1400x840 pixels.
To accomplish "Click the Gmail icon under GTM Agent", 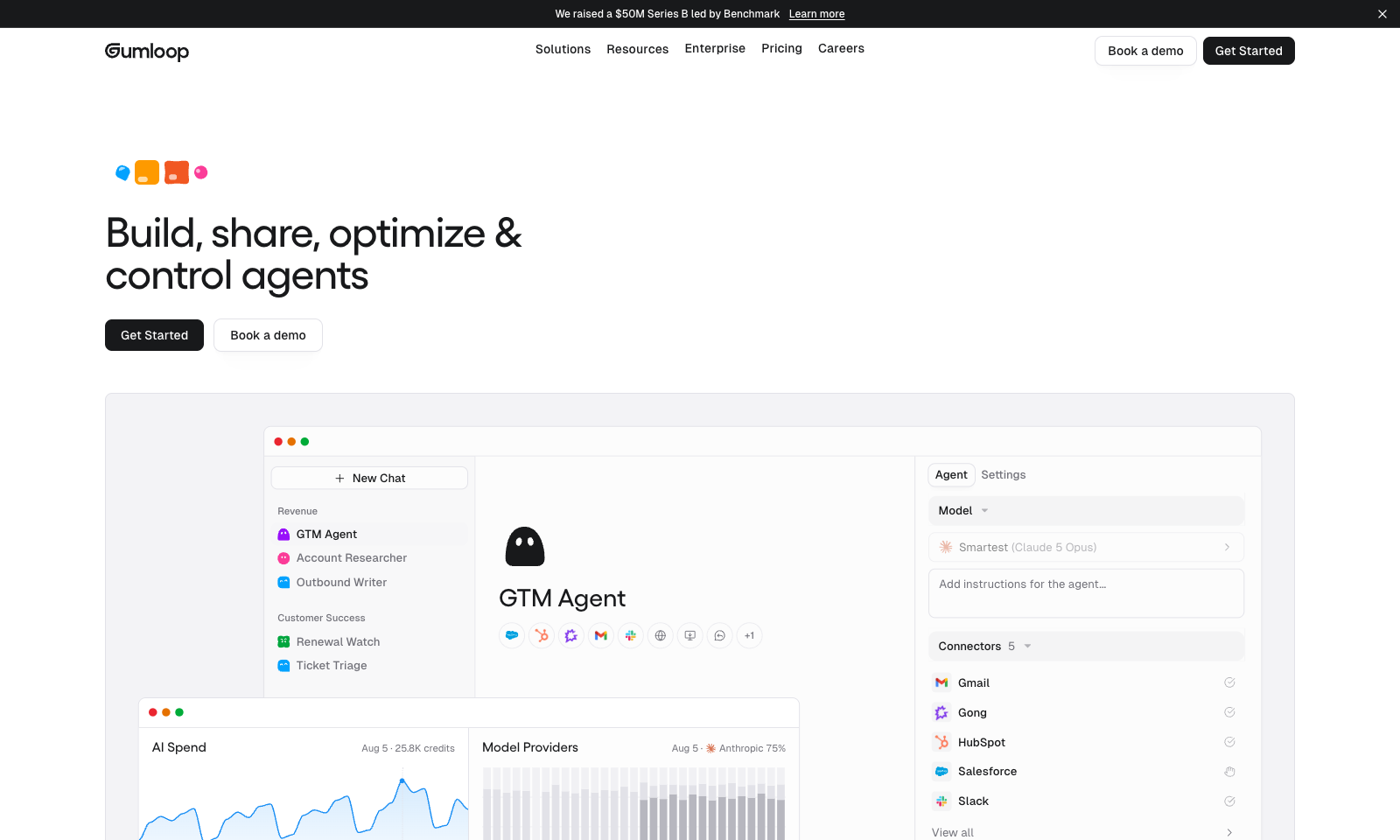I will pyautogui.click(x=601, y=635).
